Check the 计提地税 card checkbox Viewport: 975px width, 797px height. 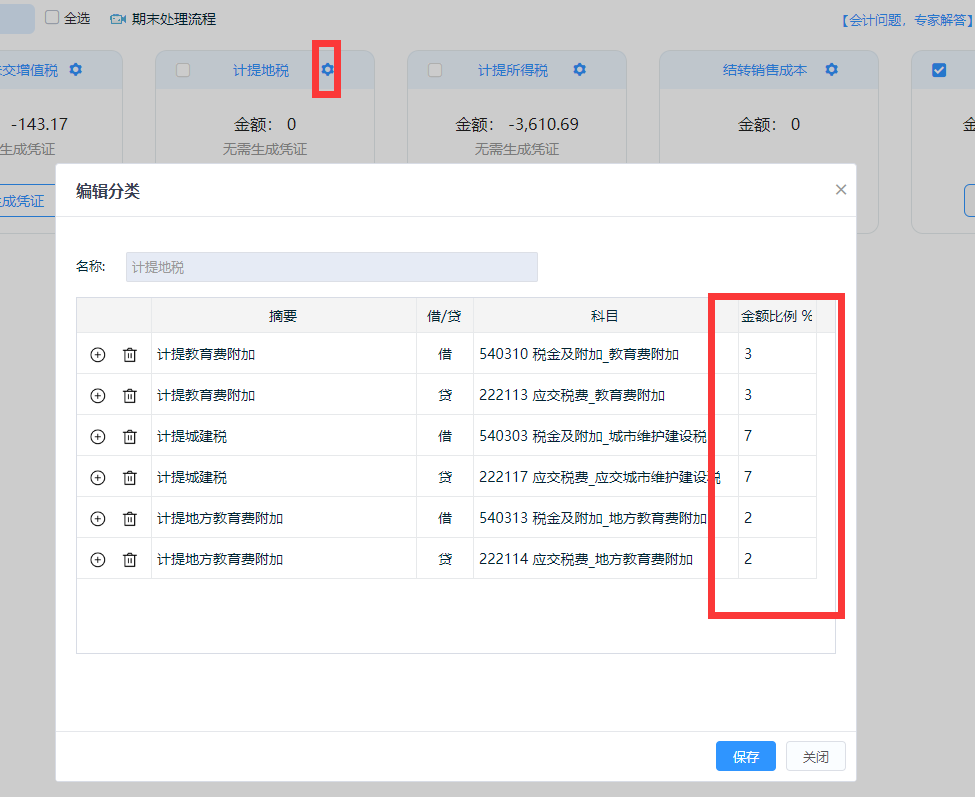point(183,70)
